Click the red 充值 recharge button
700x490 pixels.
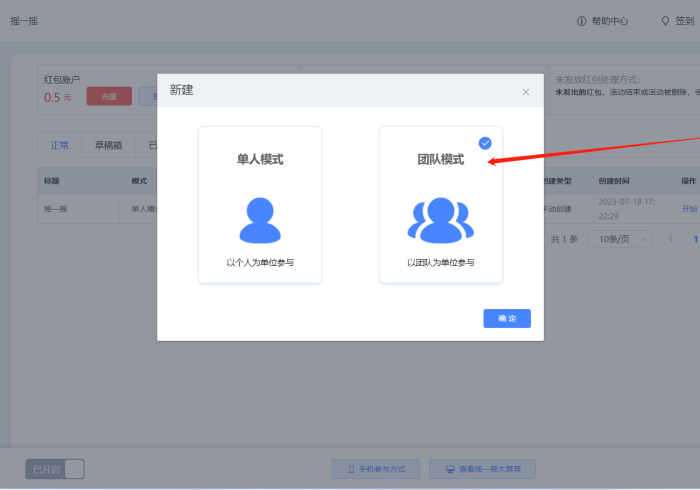pos(109,97)
